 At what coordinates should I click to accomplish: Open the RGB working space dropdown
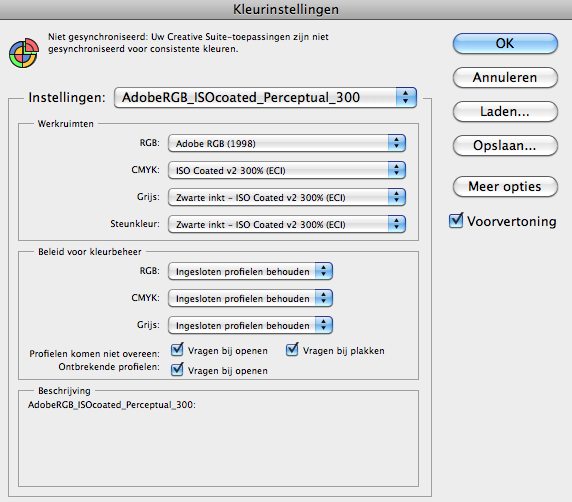(x=287, y=143)
